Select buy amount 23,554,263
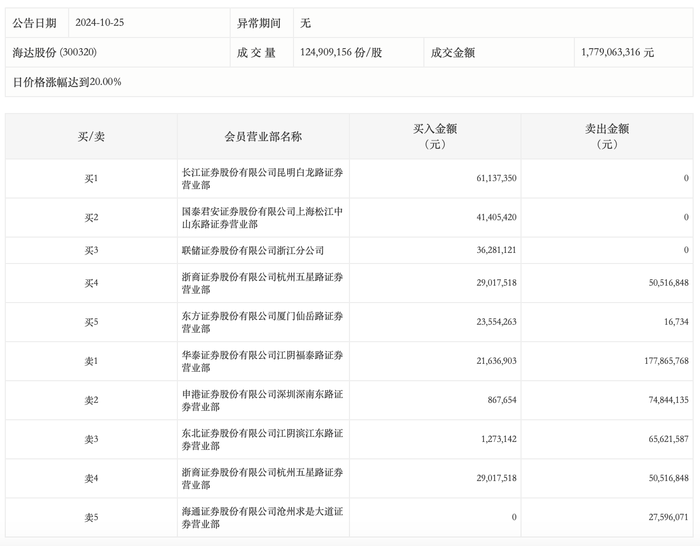Image resolution: width=700 pixels, height=546 pixels. tap(496, 321)
